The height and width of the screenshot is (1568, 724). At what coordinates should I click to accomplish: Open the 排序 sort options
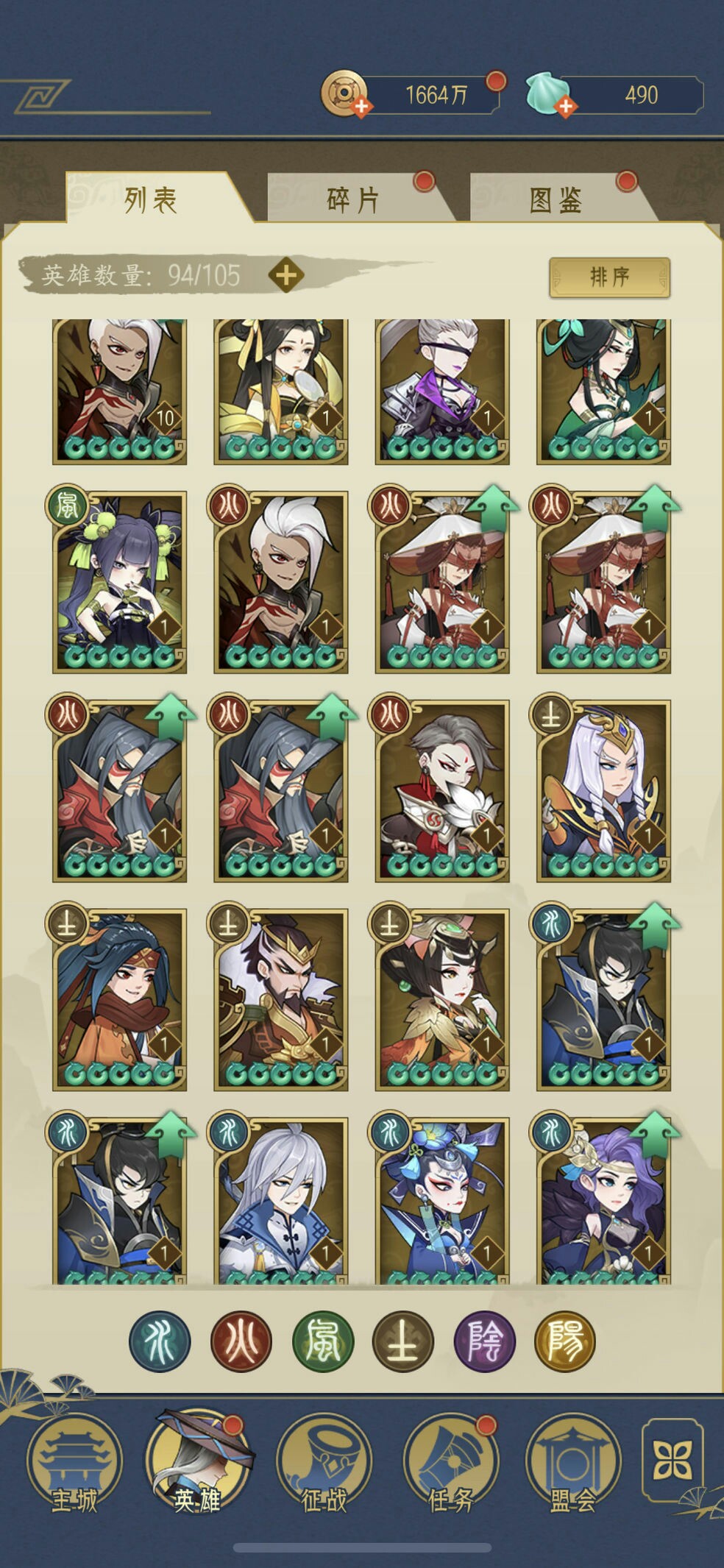[x=609, y=277]
